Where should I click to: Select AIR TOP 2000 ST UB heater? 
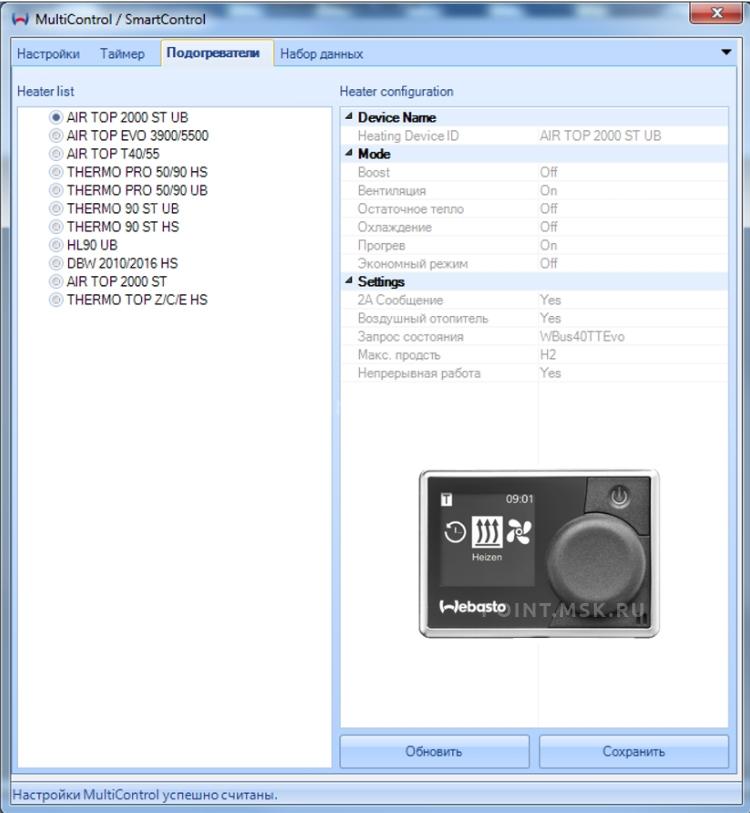(119, 117)
